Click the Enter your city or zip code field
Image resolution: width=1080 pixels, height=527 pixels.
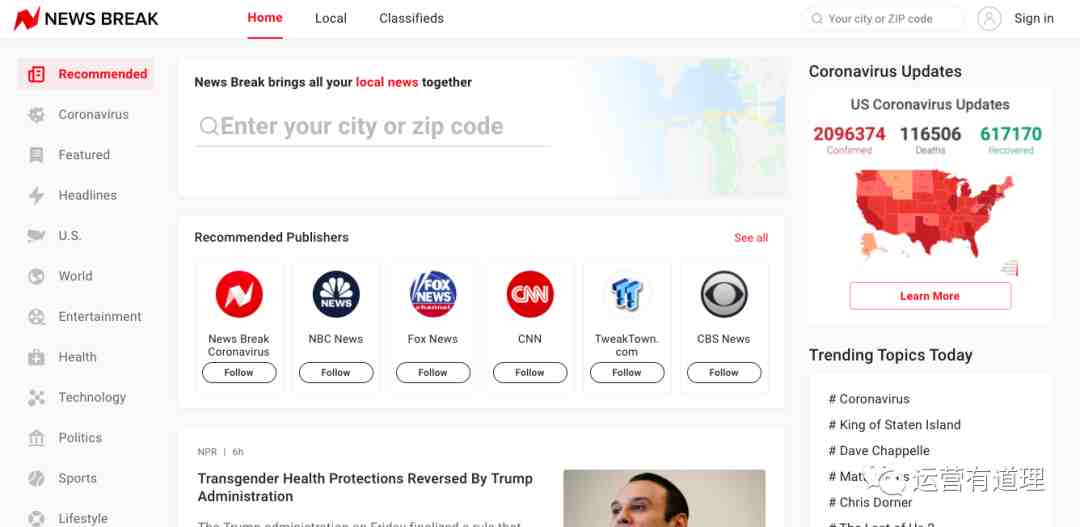point(373,127)
